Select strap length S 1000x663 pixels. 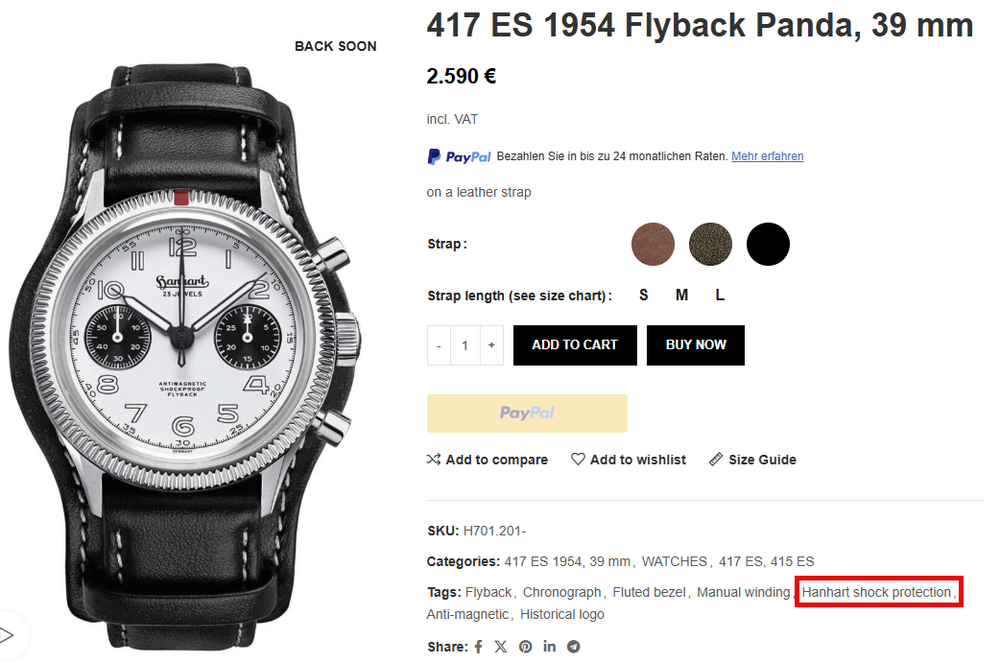(x=644, y=295)
